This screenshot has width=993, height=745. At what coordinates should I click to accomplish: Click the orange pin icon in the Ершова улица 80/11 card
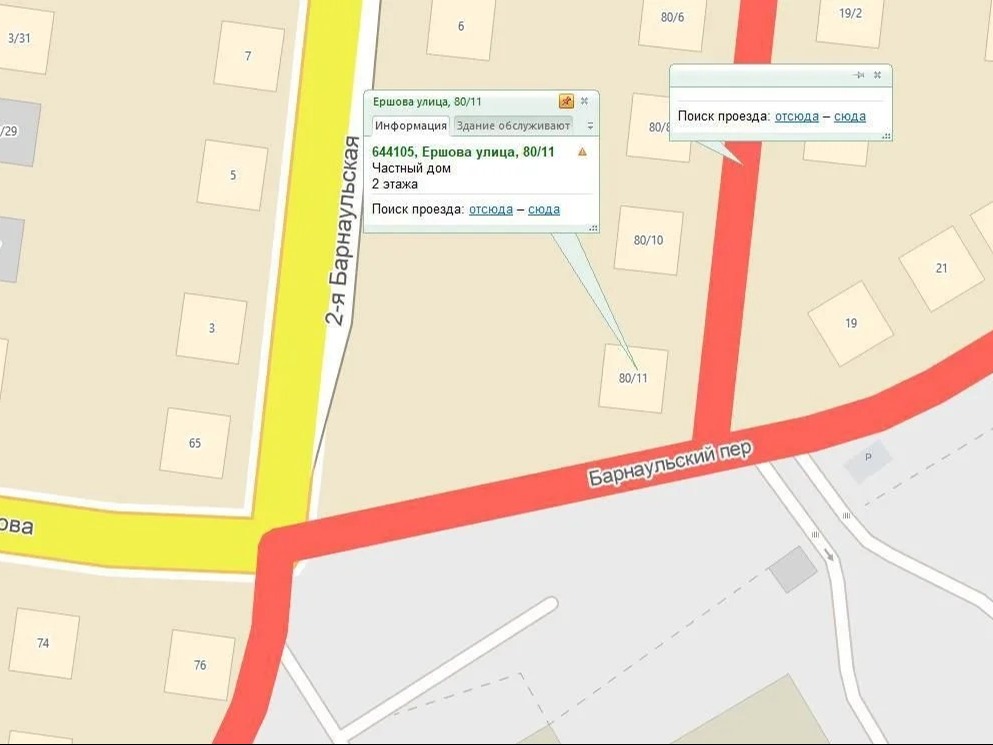(x=566, y=101)
